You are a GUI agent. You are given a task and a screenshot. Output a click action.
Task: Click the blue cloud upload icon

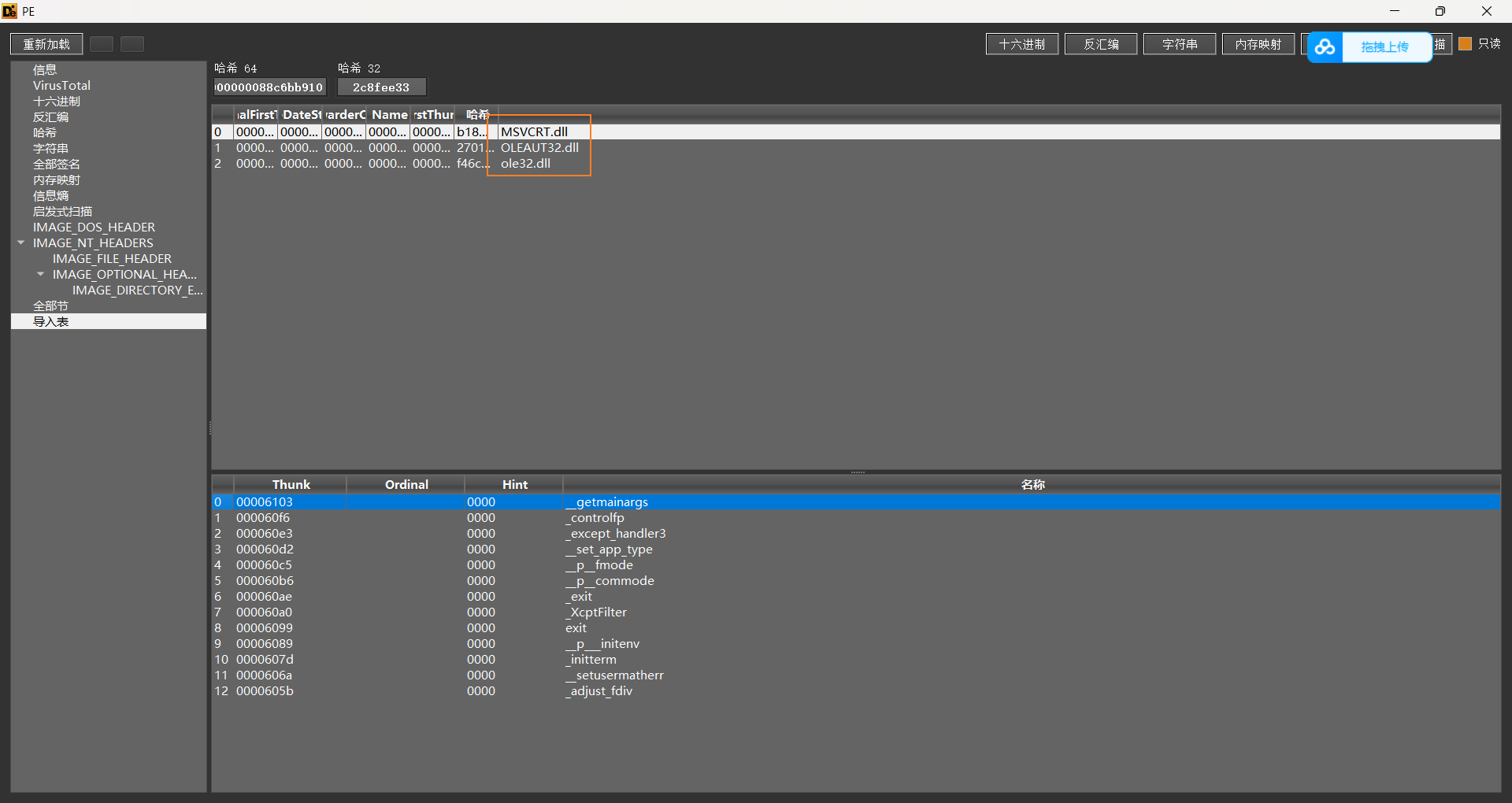(1325, 47)
